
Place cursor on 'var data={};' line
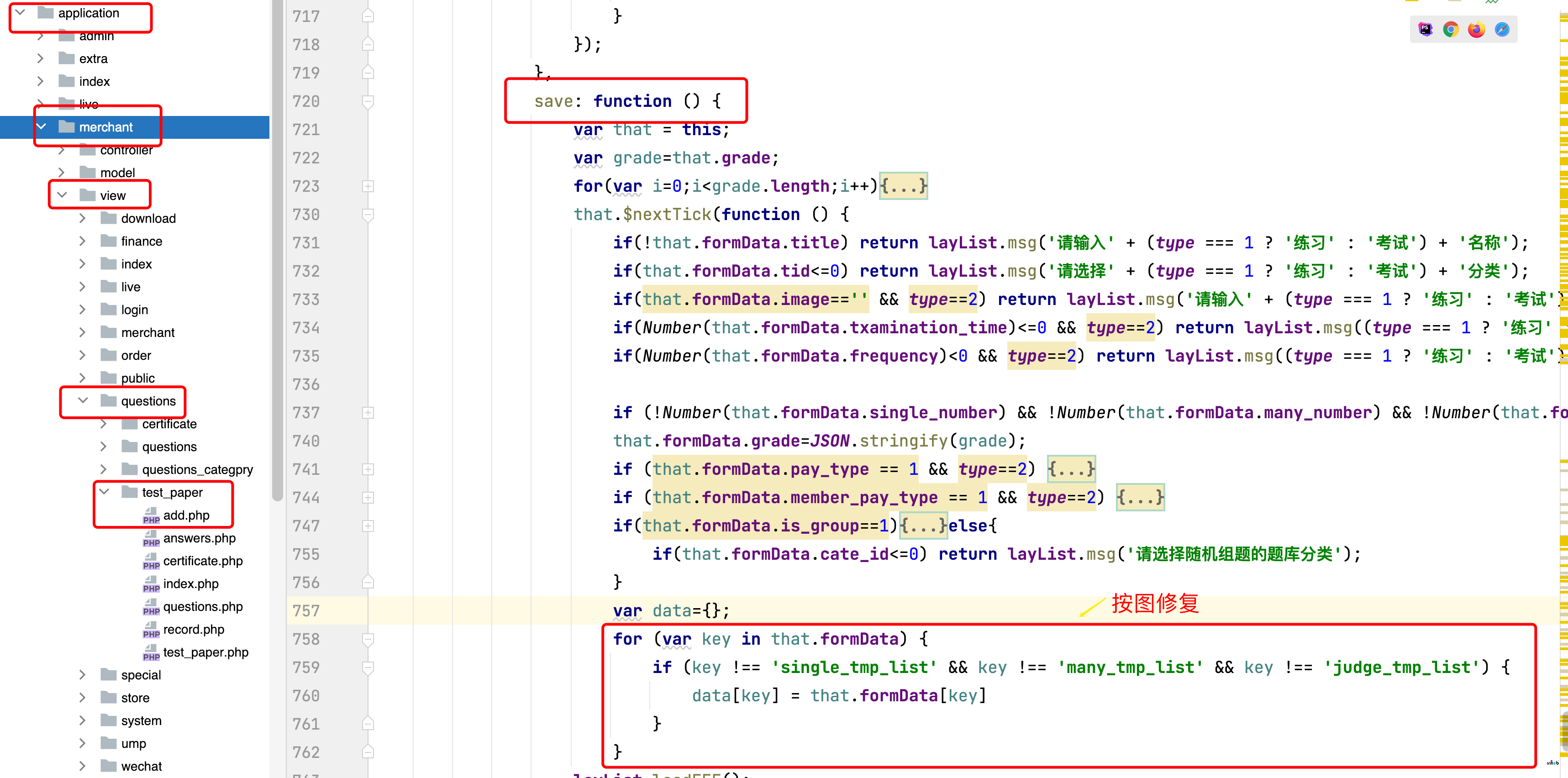click(x=671, y=610)
